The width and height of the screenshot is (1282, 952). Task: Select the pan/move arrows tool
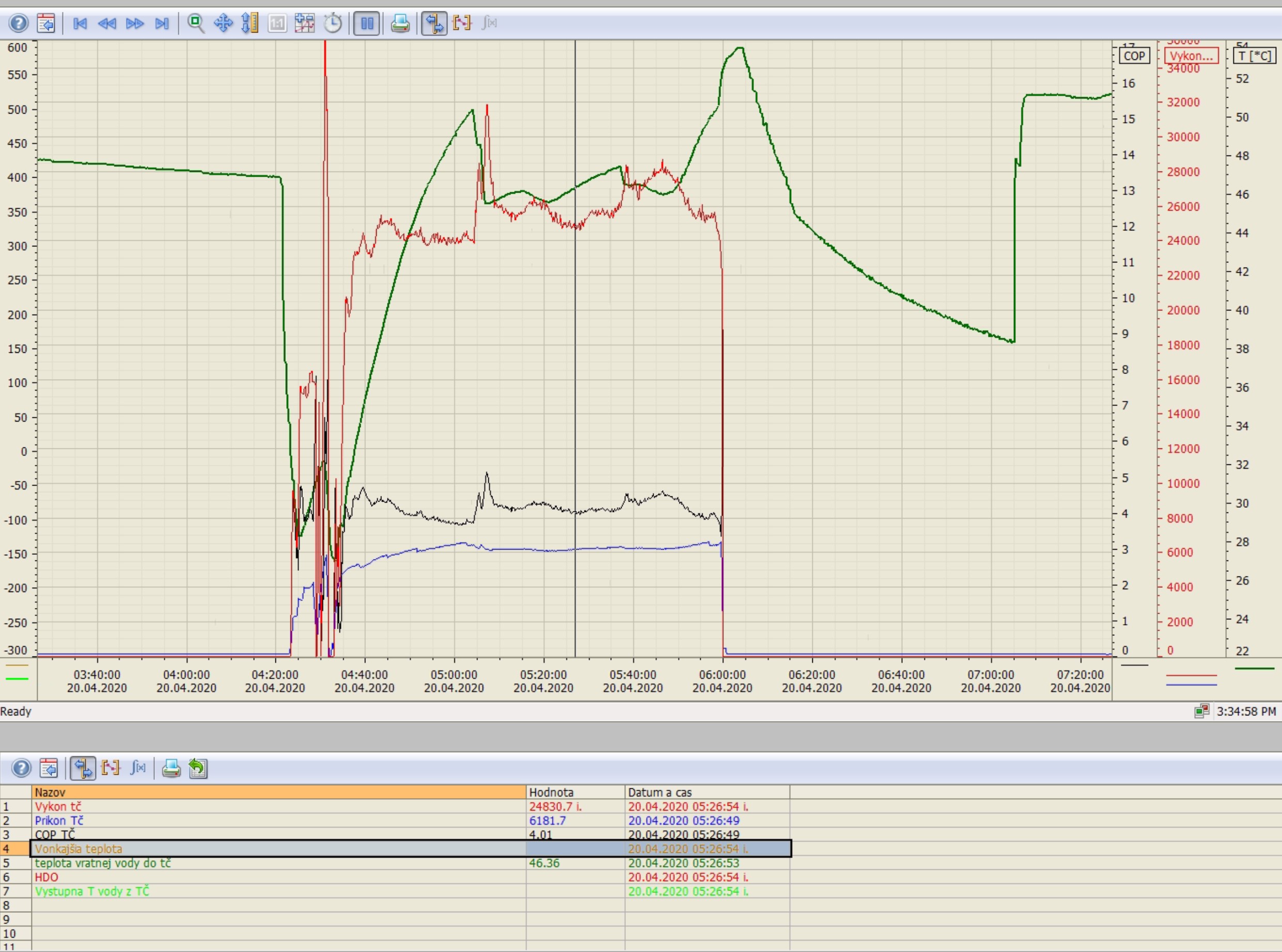[x=223, y=24]
